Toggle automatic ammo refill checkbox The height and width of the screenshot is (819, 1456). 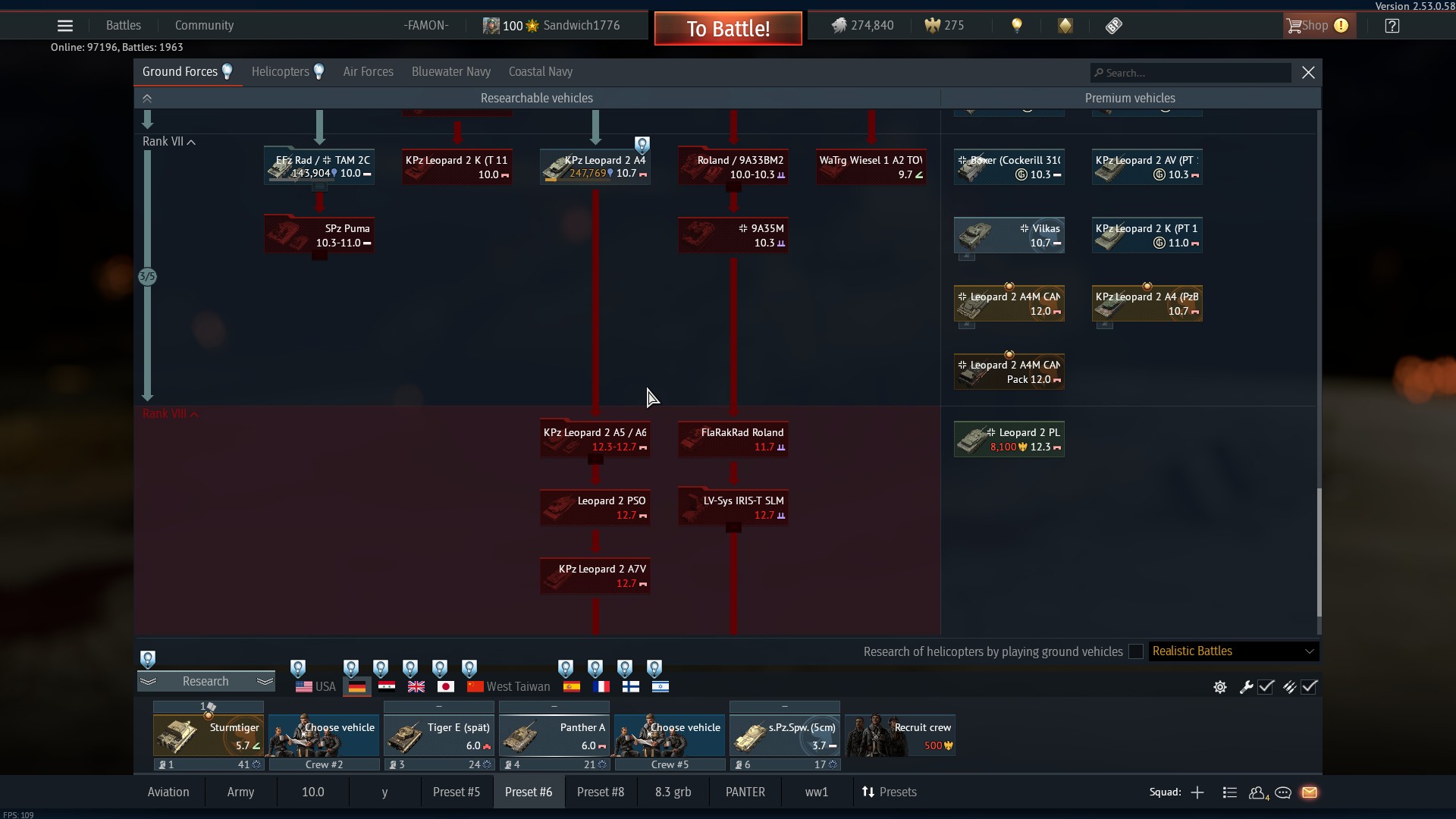1310,687
